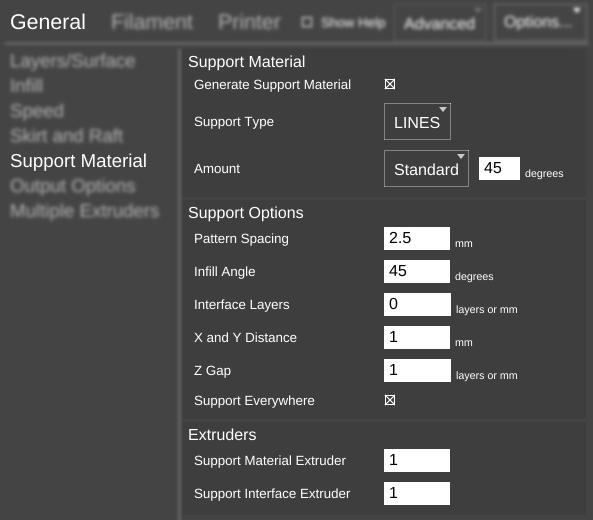Click the Support Options section heading

click(x=246, y=213)
